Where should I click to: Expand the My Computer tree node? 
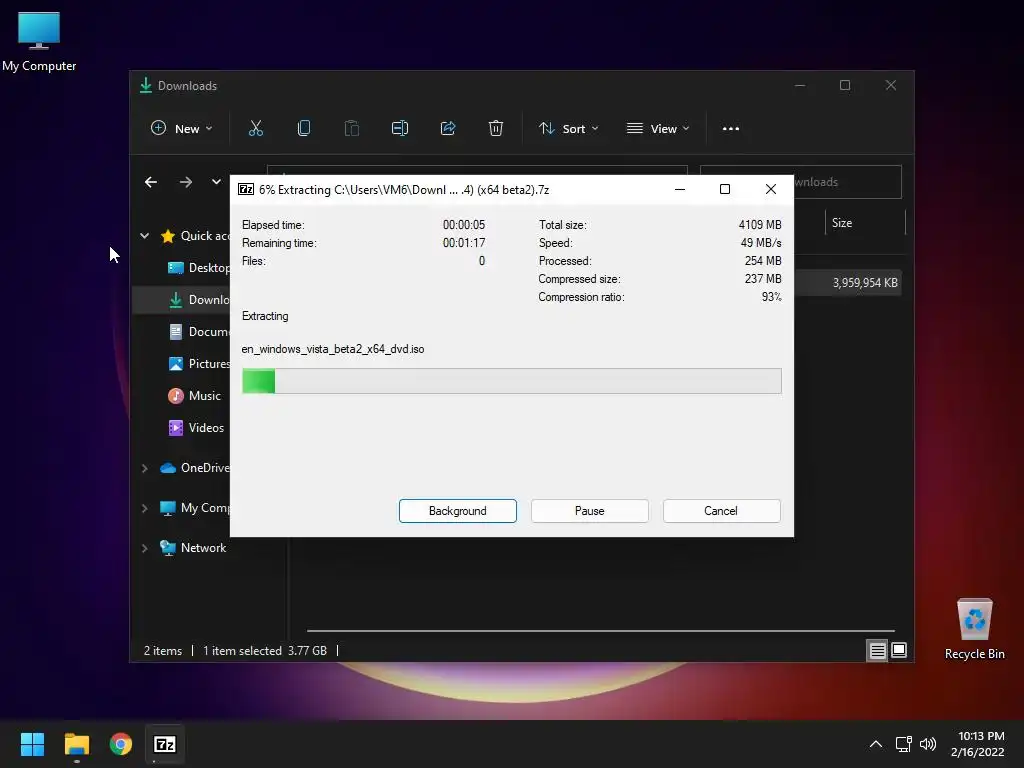144,508
